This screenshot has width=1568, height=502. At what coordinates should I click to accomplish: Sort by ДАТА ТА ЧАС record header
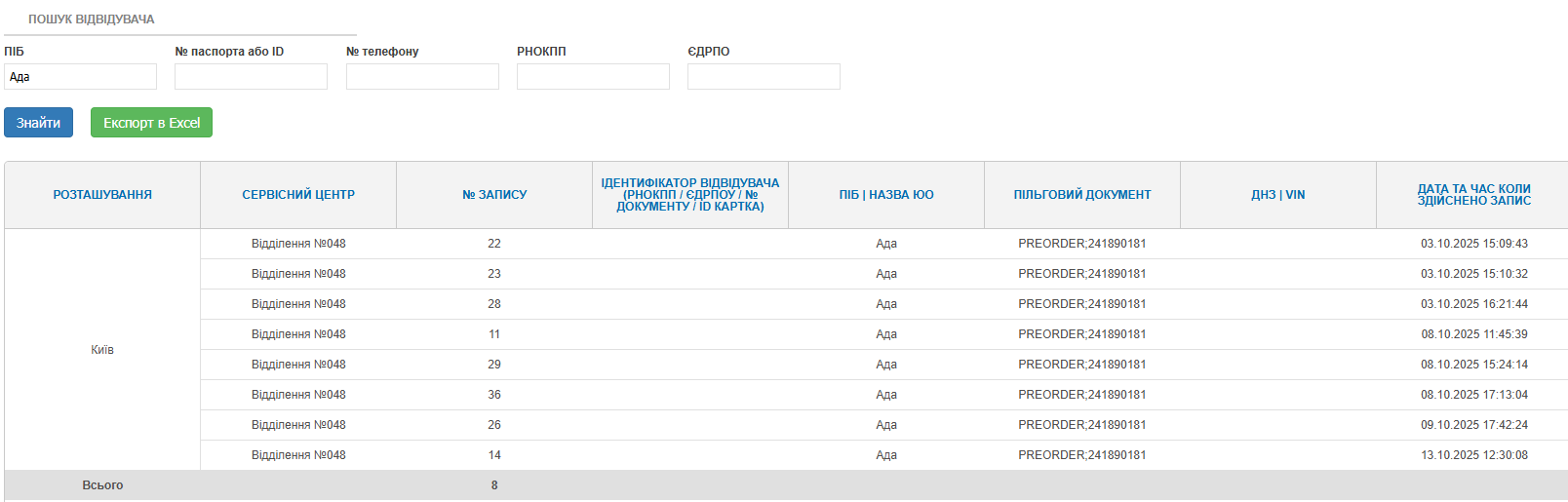[1473, 195]
